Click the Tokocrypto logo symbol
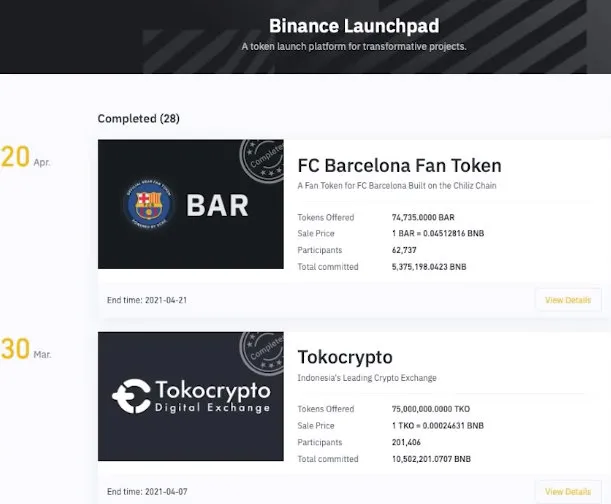The height and width of the screenshot is (504, 611). coord(131,396)
